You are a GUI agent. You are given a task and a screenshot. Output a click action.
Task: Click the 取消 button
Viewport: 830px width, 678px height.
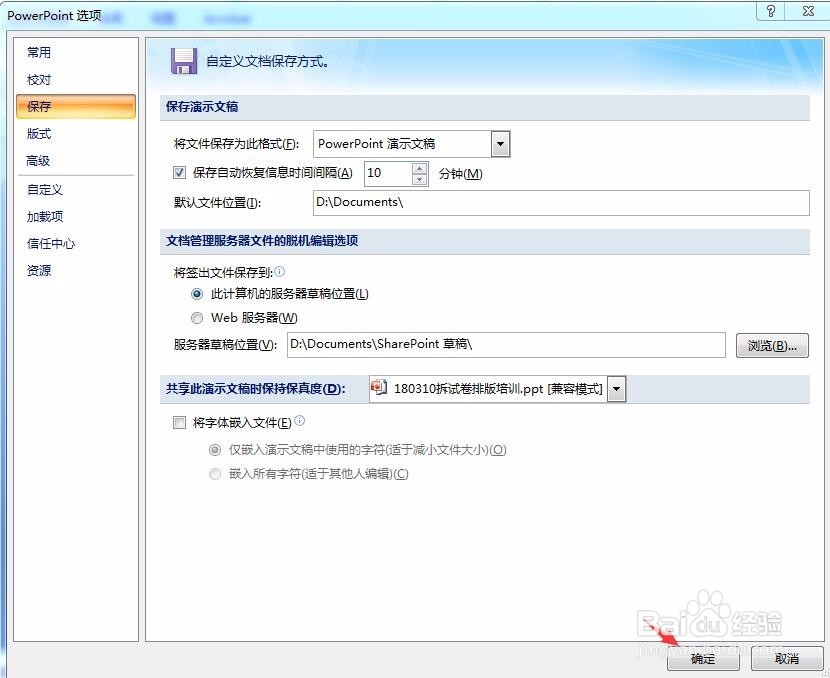pos(787,658)
